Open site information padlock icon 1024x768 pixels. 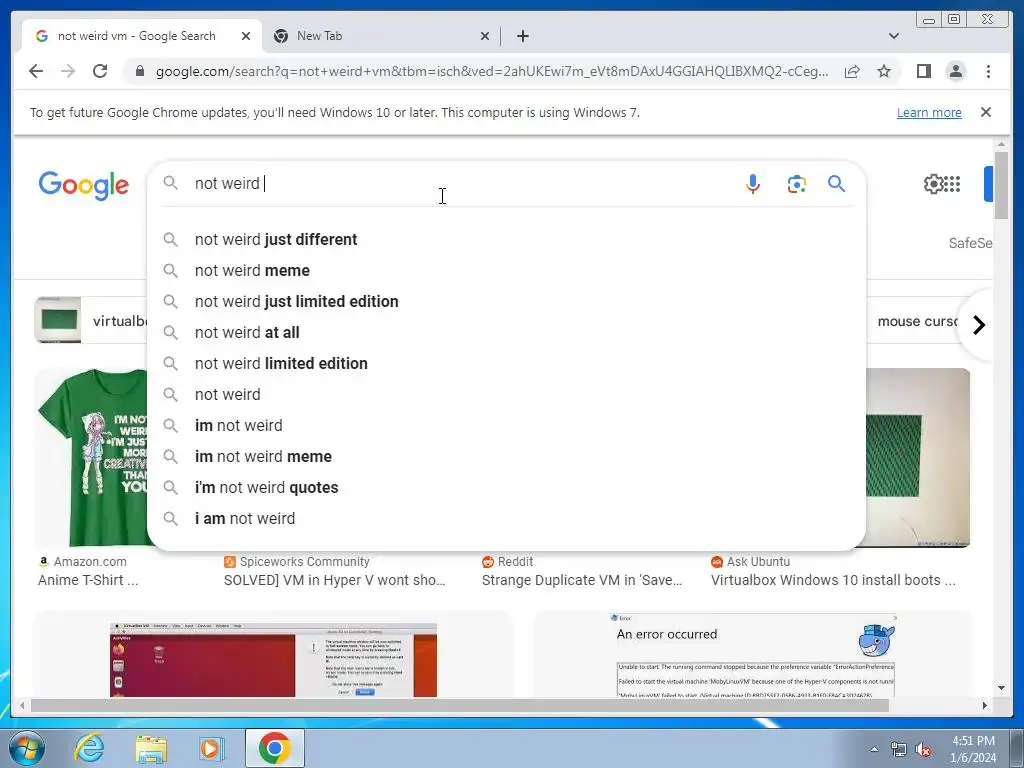click(139, 71)
